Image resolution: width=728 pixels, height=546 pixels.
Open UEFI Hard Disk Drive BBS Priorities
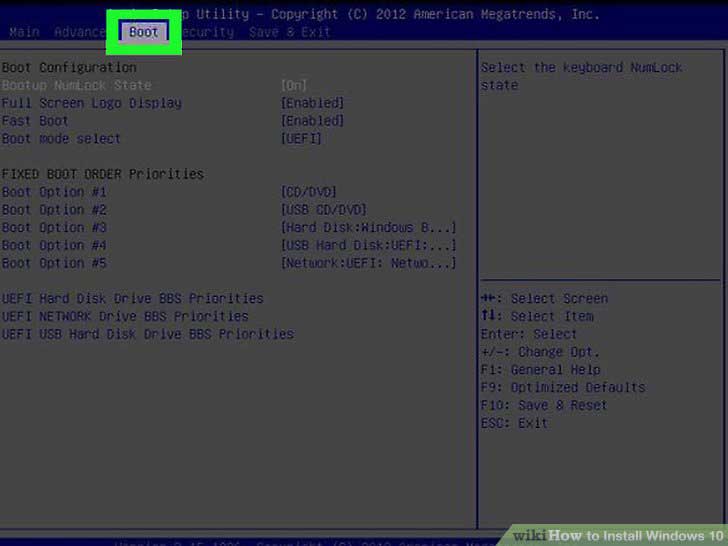[133, 299]
